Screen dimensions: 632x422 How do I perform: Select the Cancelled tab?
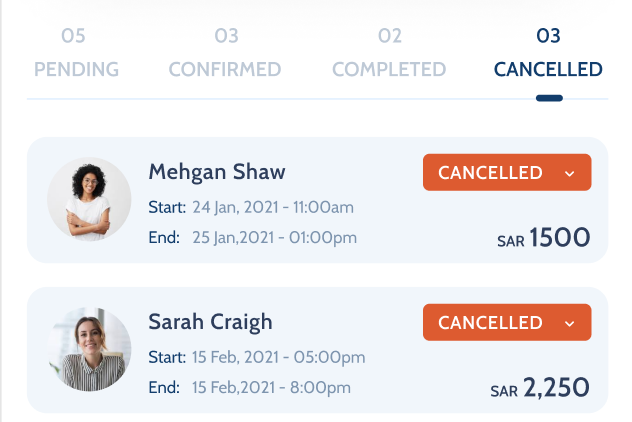(548, 69)
